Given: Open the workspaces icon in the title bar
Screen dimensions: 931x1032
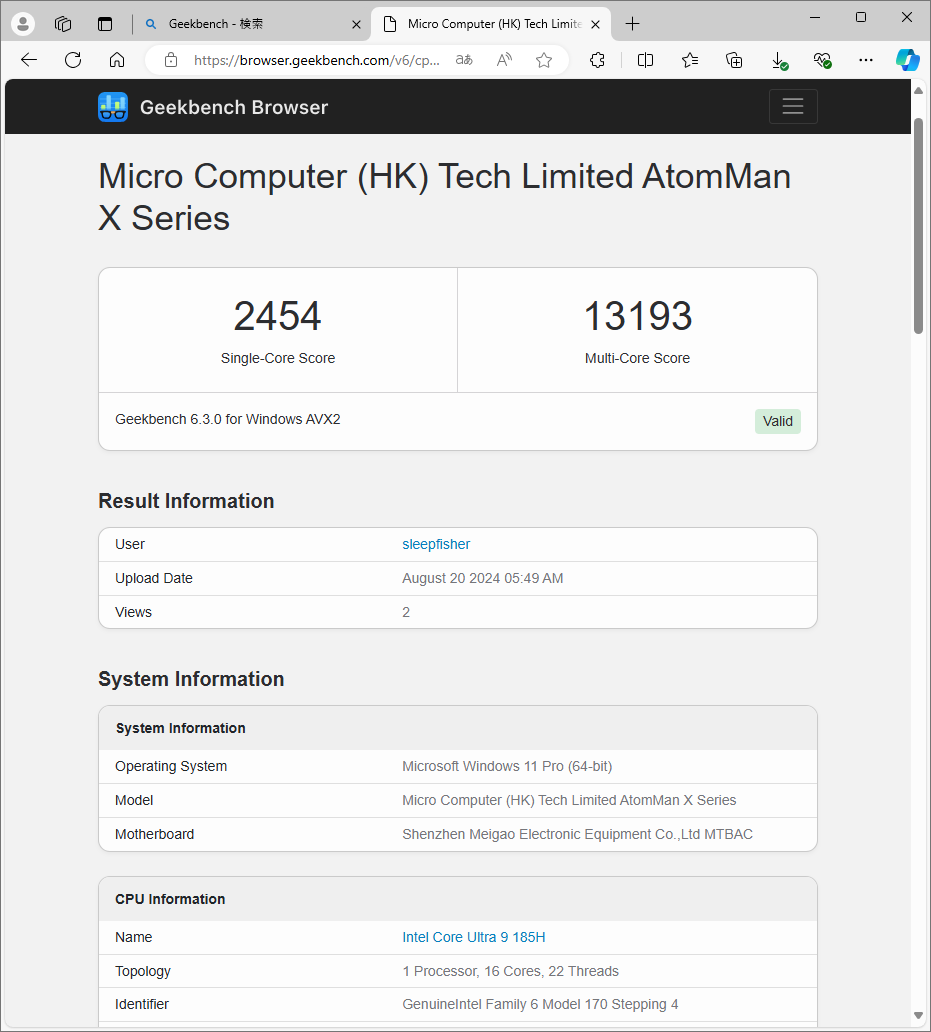Looking at the screenshot, I should point(63,24).
